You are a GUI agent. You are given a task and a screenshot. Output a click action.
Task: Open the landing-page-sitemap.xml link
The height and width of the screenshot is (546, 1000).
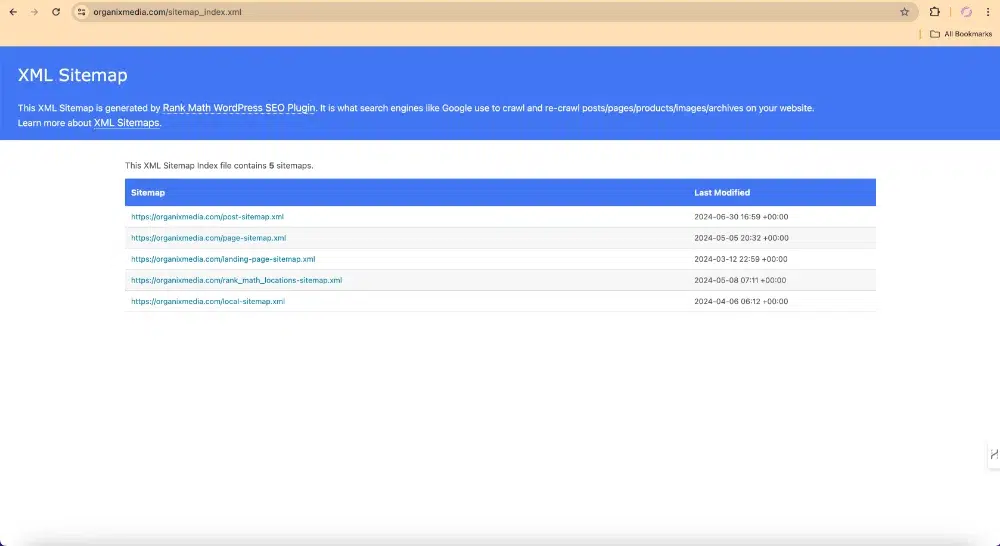click(x=223, y=259)
